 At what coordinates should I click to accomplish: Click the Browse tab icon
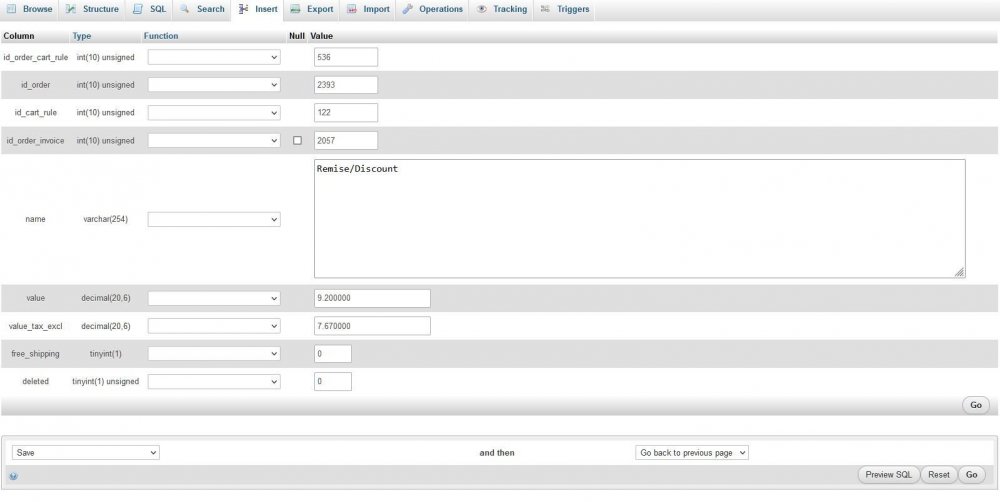point(11,9)
